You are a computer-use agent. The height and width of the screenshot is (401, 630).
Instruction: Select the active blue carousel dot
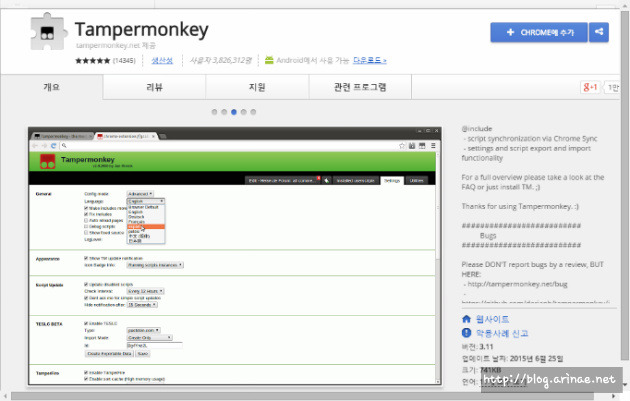point(234,112)
